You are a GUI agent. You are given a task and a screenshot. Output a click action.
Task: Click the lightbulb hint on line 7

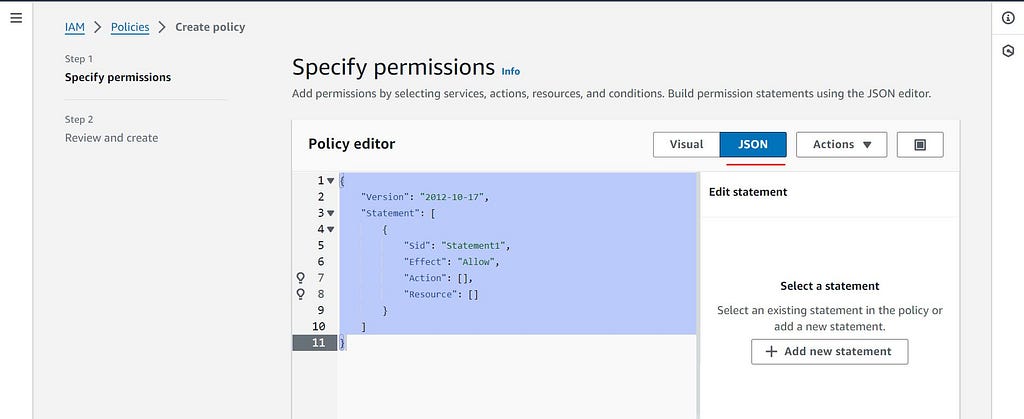300,278
